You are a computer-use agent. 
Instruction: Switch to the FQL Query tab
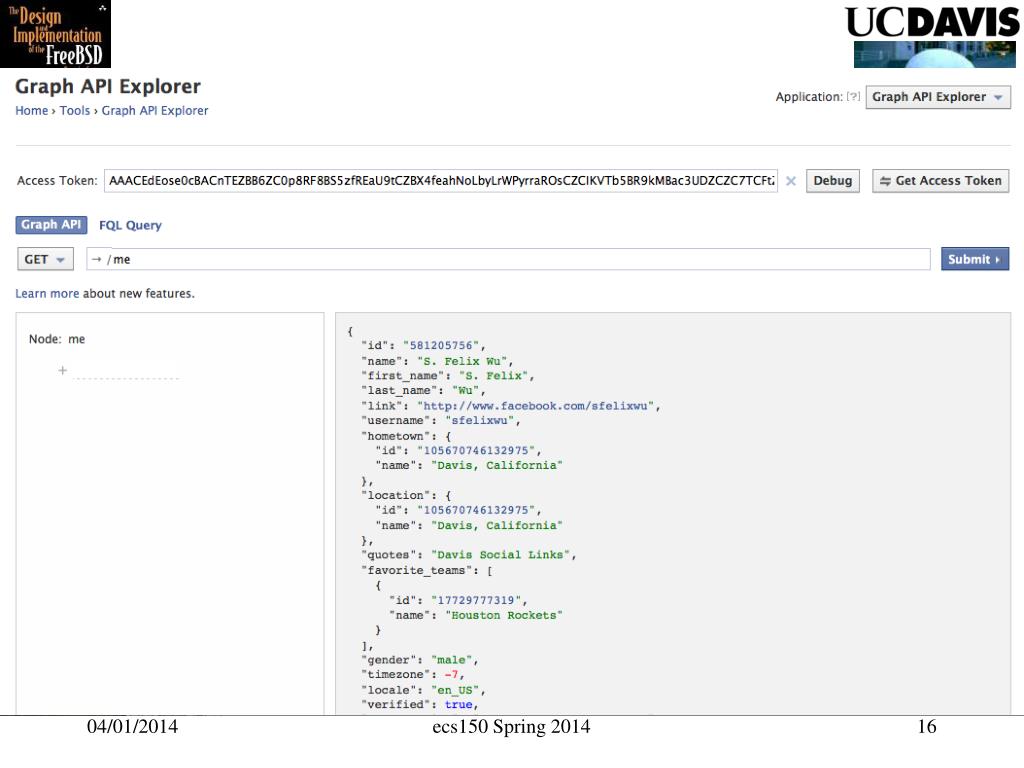(x=130, y=225)
